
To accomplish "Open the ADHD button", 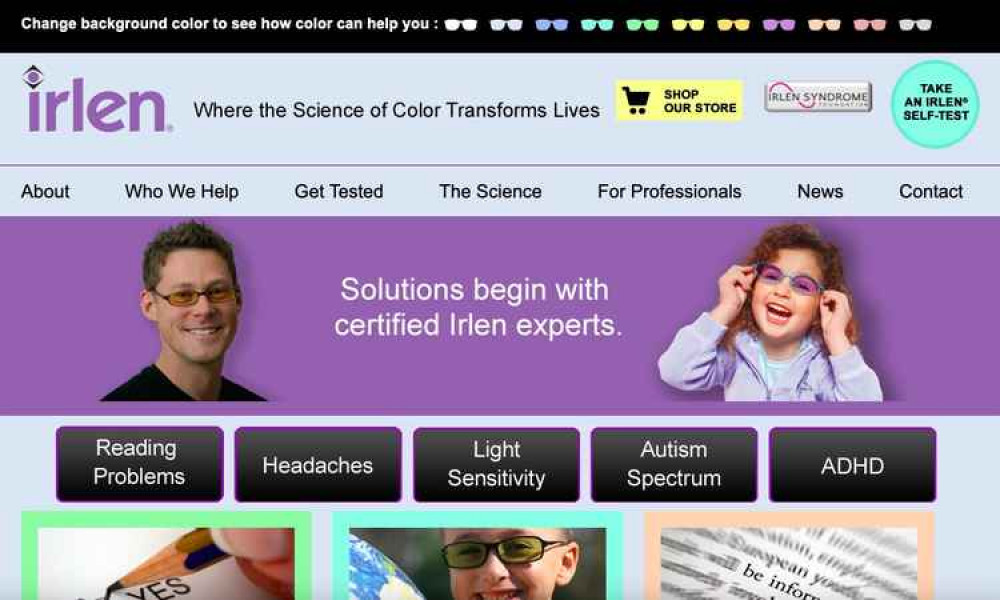I will pos(853,464).
